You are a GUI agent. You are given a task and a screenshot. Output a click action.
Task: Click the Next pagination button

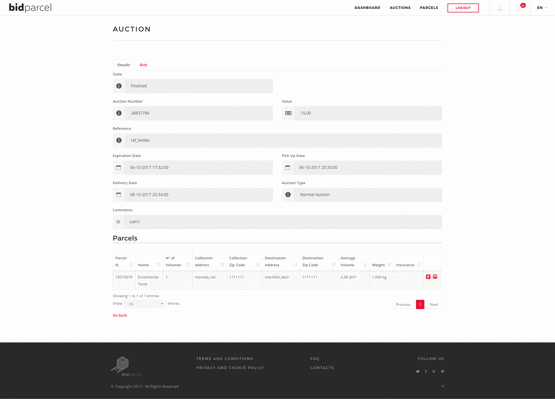point(434,304)
